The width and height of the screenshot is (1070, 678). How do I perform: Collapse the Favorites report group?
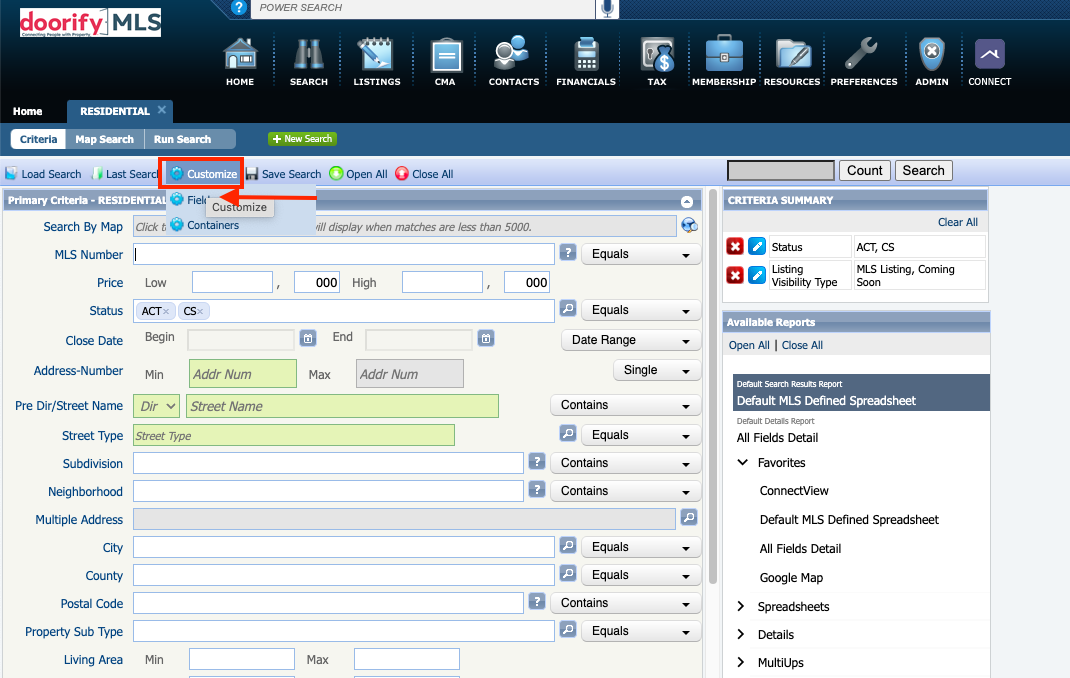(x=742, y=463)
